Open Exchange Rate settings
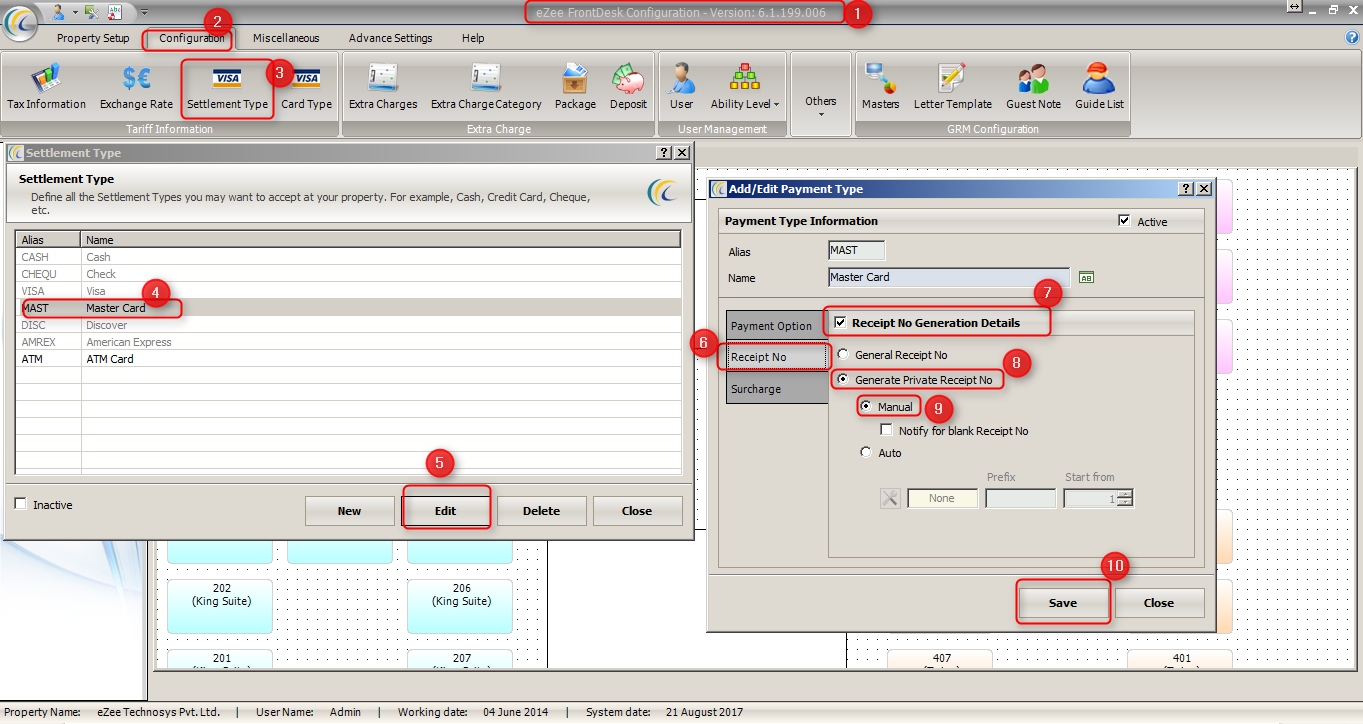Viewport: 1363px width, 724px height. (137, 87)
